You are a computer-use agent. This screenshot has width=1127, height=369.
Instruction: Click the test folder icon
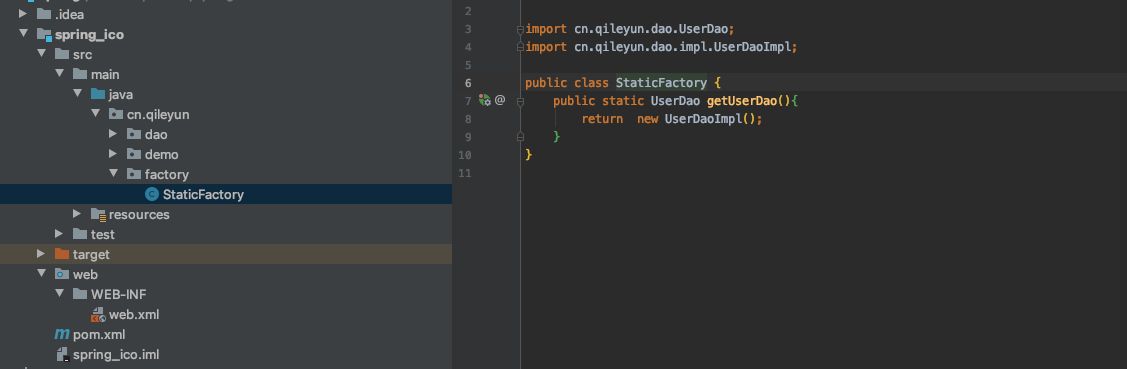pyautogui.click(x=80, y=234)
